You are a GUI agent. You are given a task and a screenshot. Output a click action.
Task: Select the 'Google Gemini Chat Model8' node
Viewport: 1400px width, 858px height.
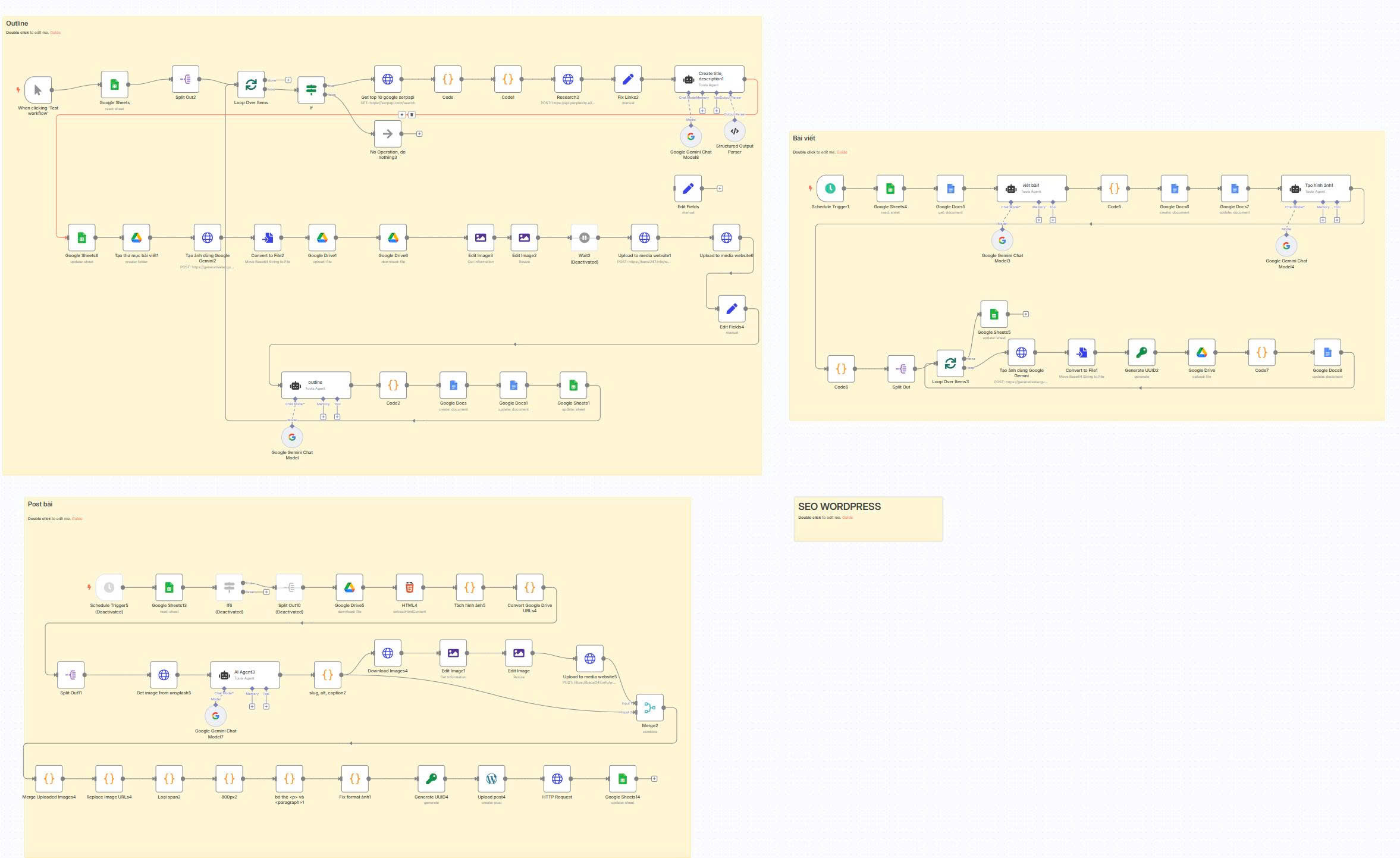(690, 136)
